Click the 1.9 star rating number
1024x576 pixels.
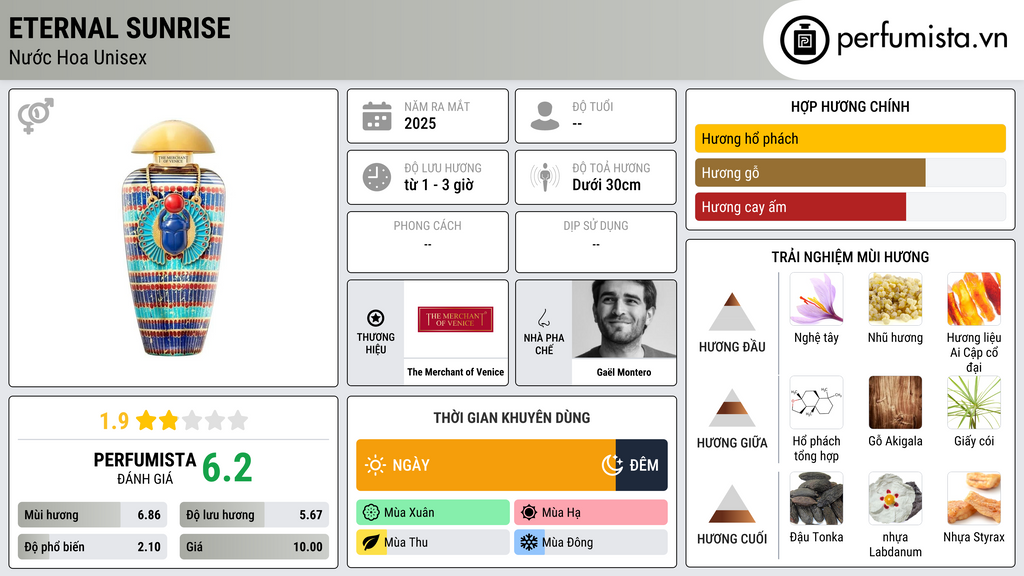point(114,421)
